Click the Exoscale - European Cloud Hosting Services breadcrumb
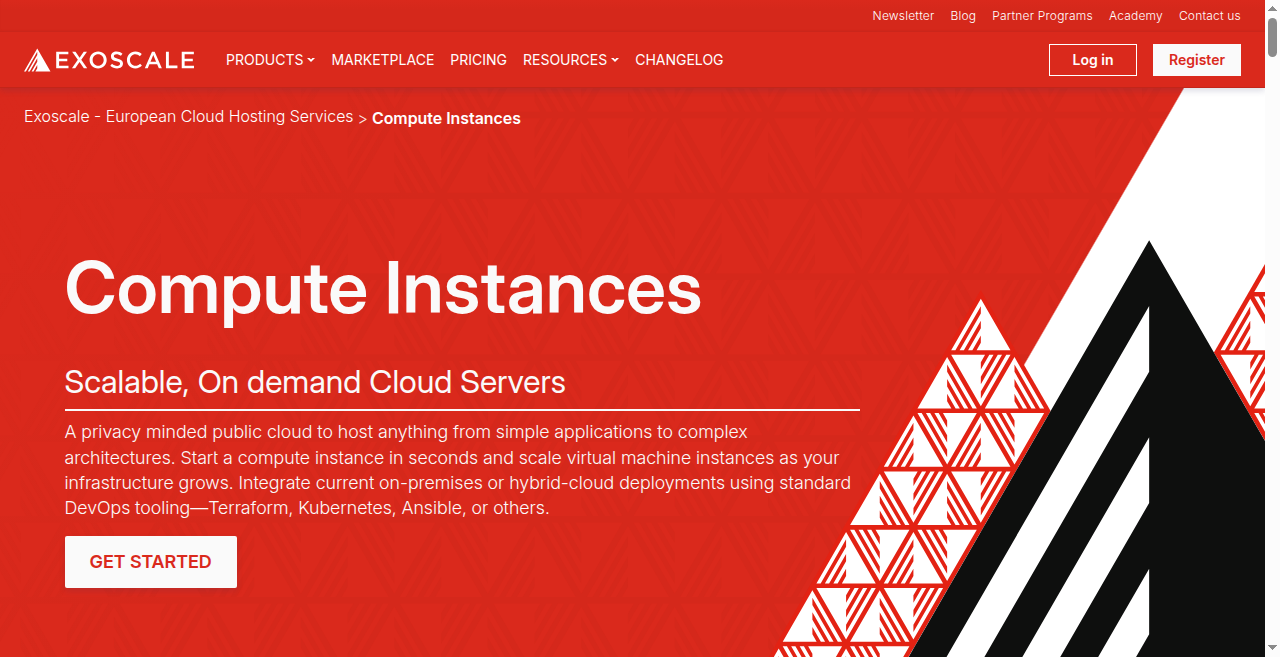1280x657 pixels. pos(189,117)
